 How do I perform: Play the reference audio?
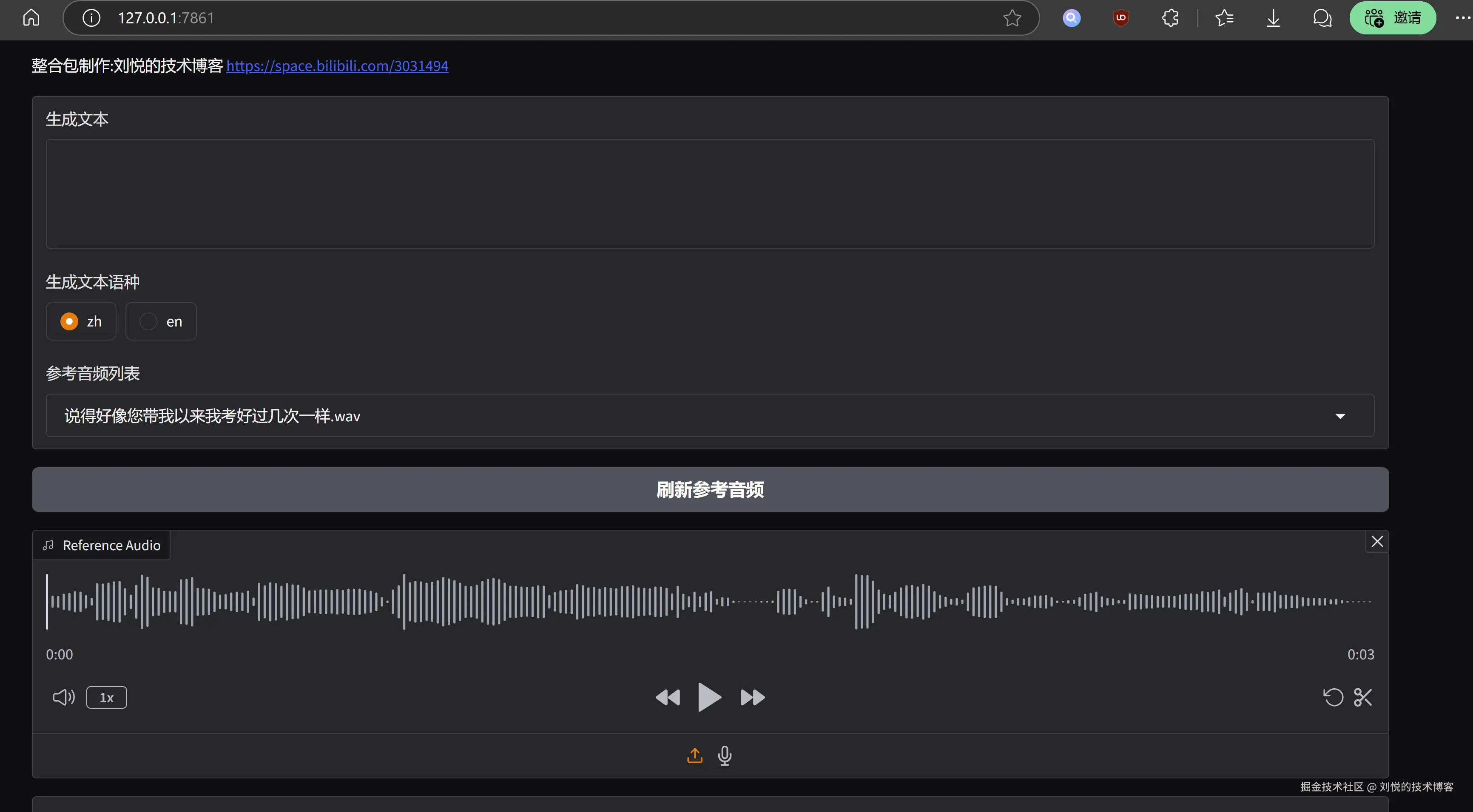click(709, 697)
